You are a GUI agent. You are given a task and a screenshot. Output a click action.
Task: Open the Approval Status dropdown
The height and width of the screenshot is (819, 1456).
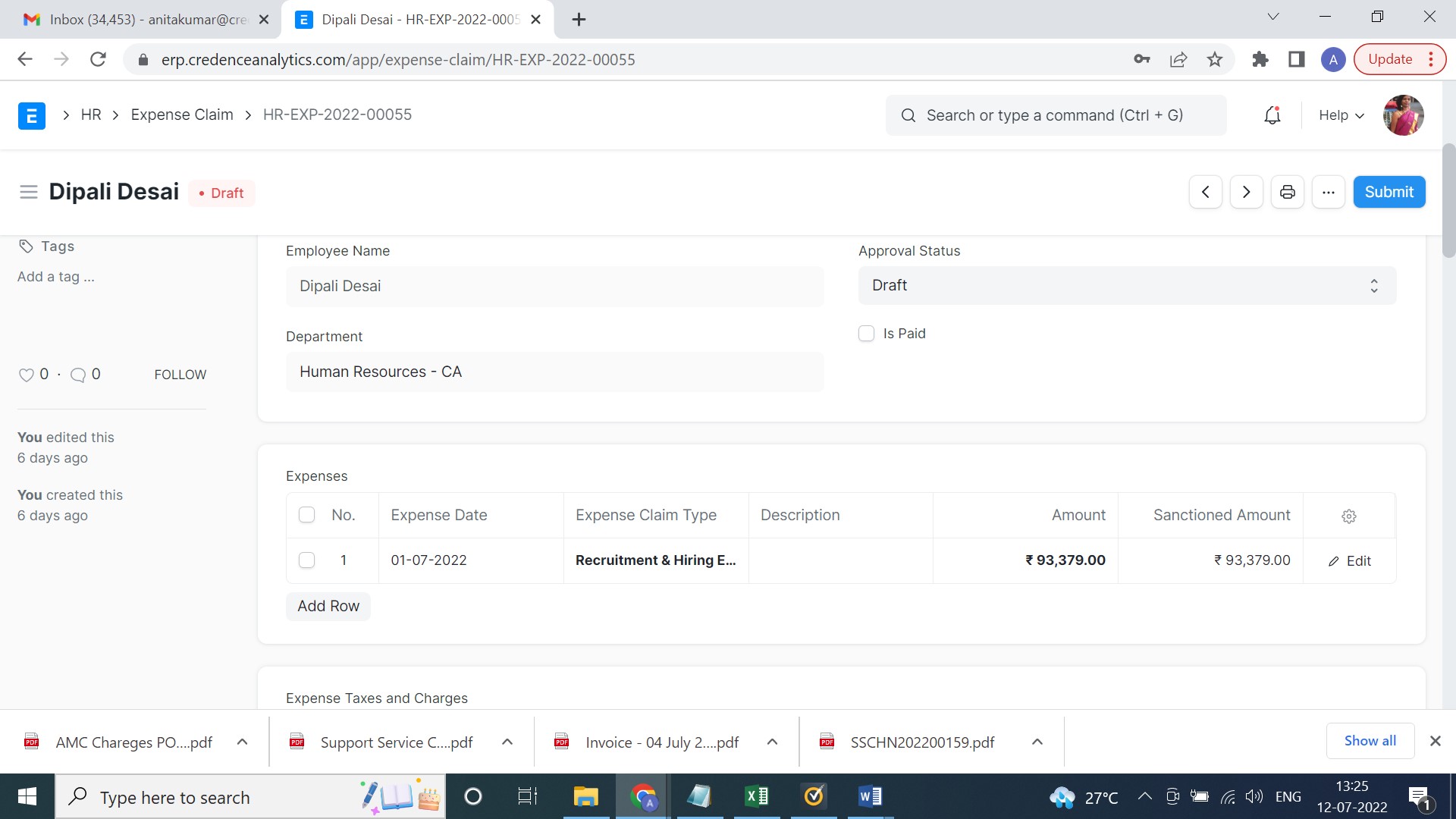pos(1127,285)
